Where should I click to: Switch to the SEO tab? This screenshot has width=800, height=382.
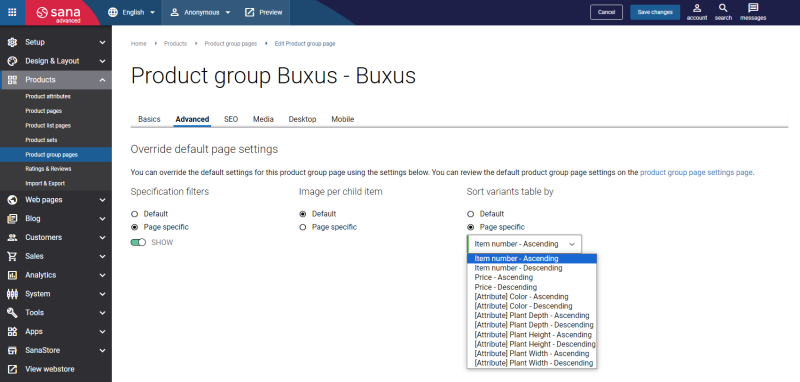click(231, 119)
